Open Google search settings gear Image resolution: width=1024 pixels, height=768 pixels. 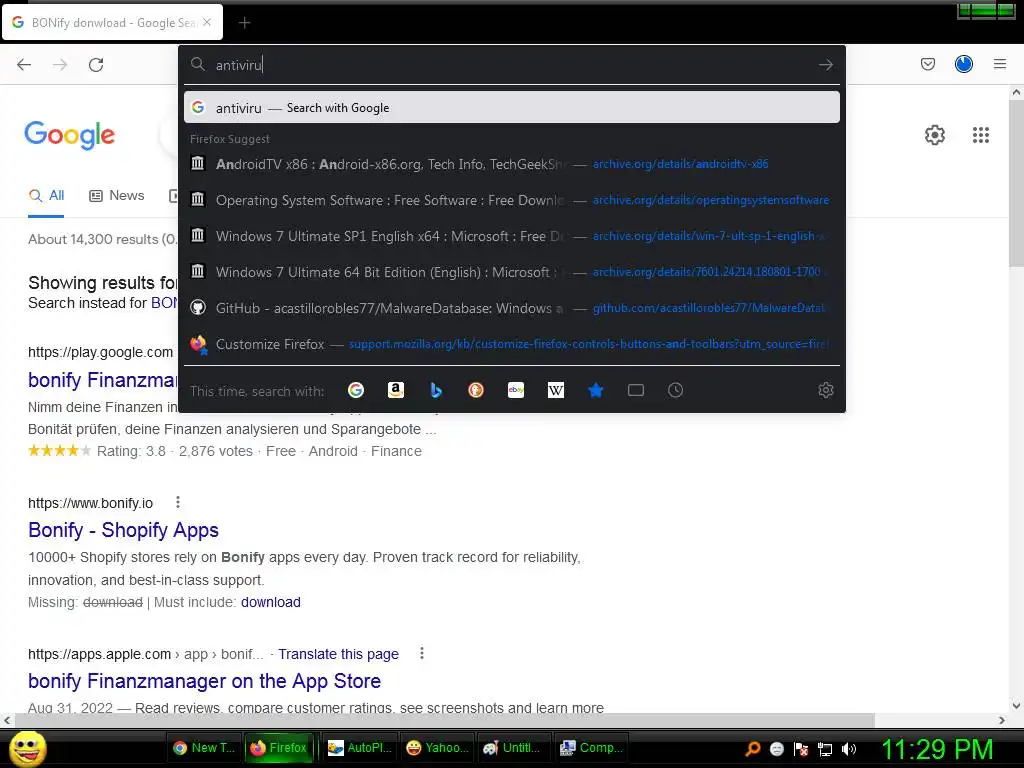point(935,135)
